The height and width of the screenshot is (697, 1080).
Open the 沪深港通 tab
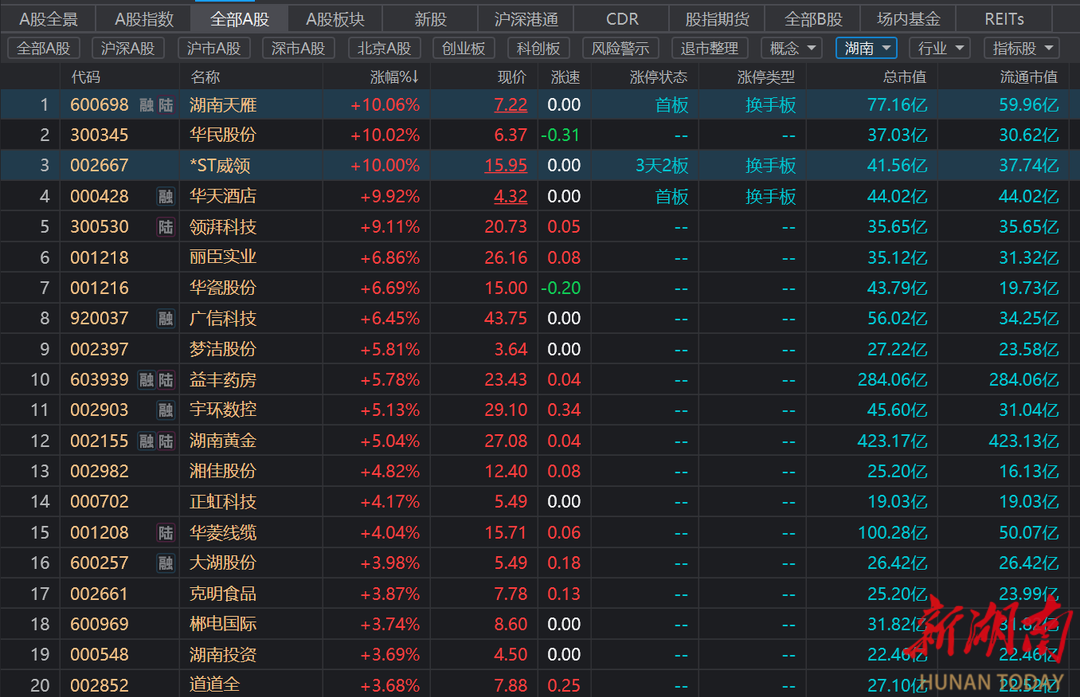click(526, 19)
